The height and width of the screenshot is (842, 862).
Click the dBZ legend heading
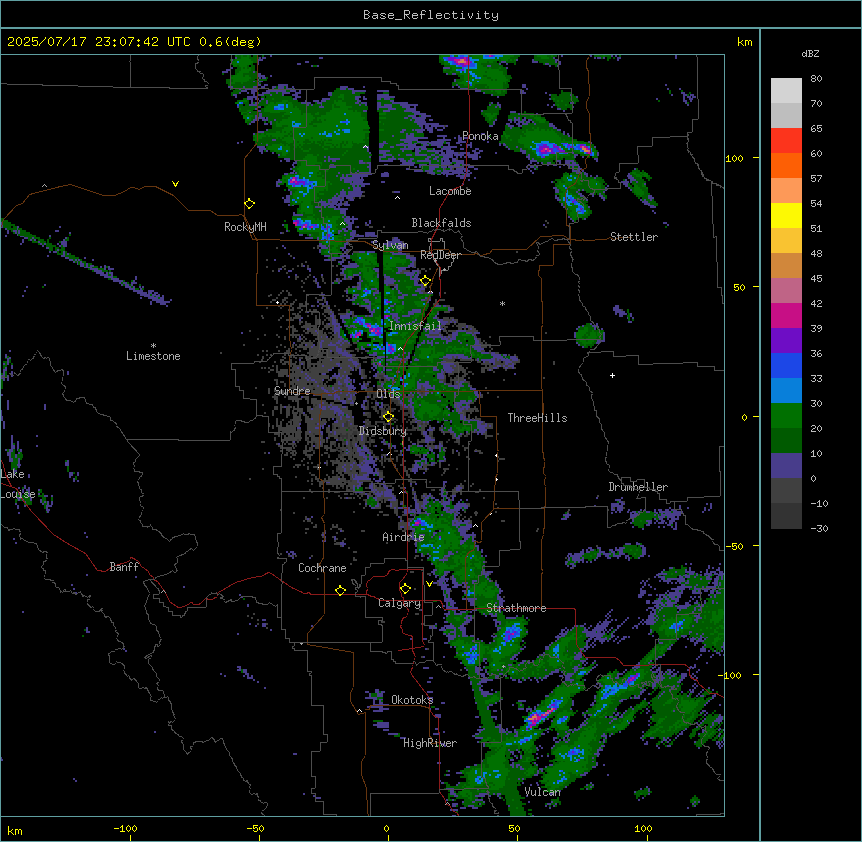810,53
